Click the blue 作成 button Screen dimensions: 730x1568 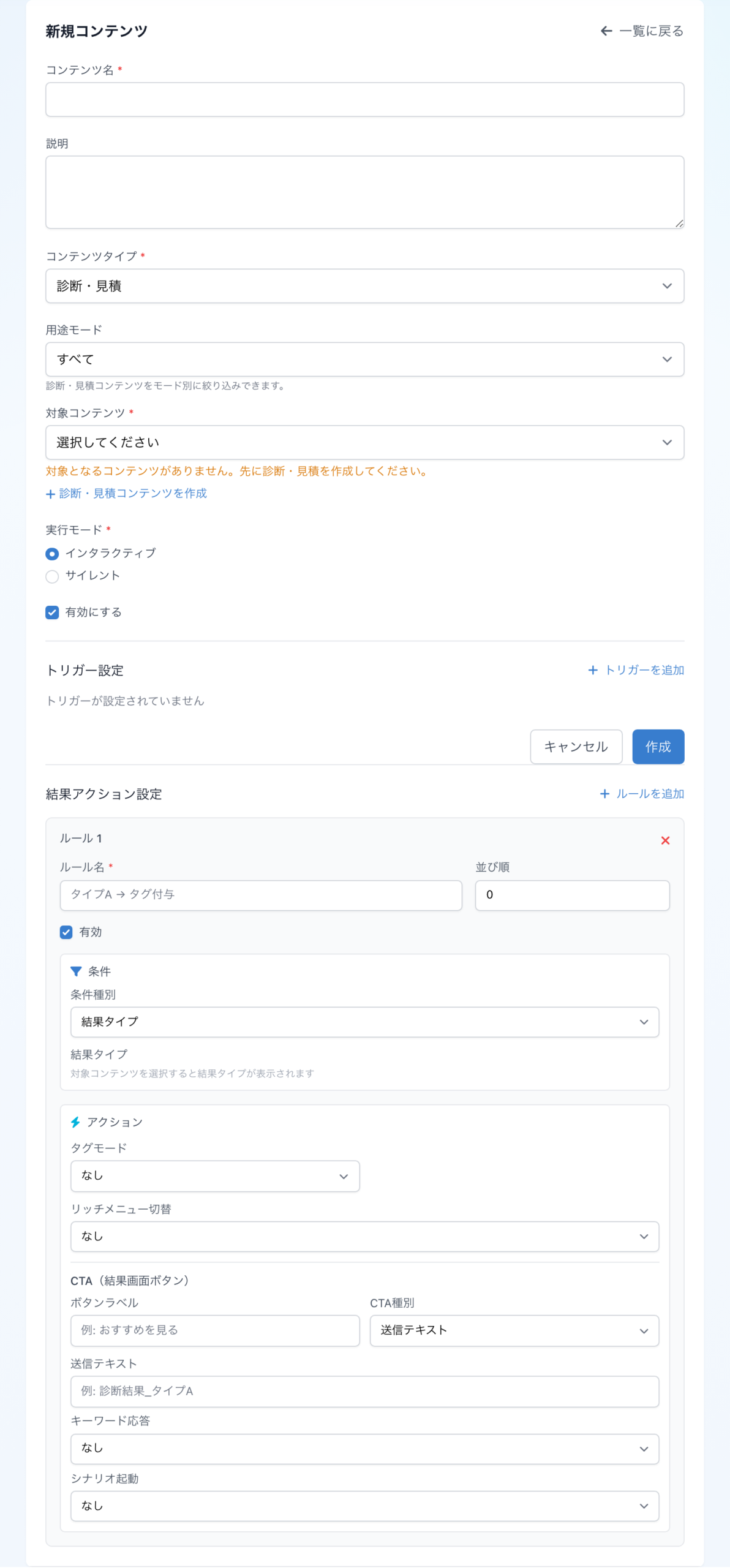(658, 747)
